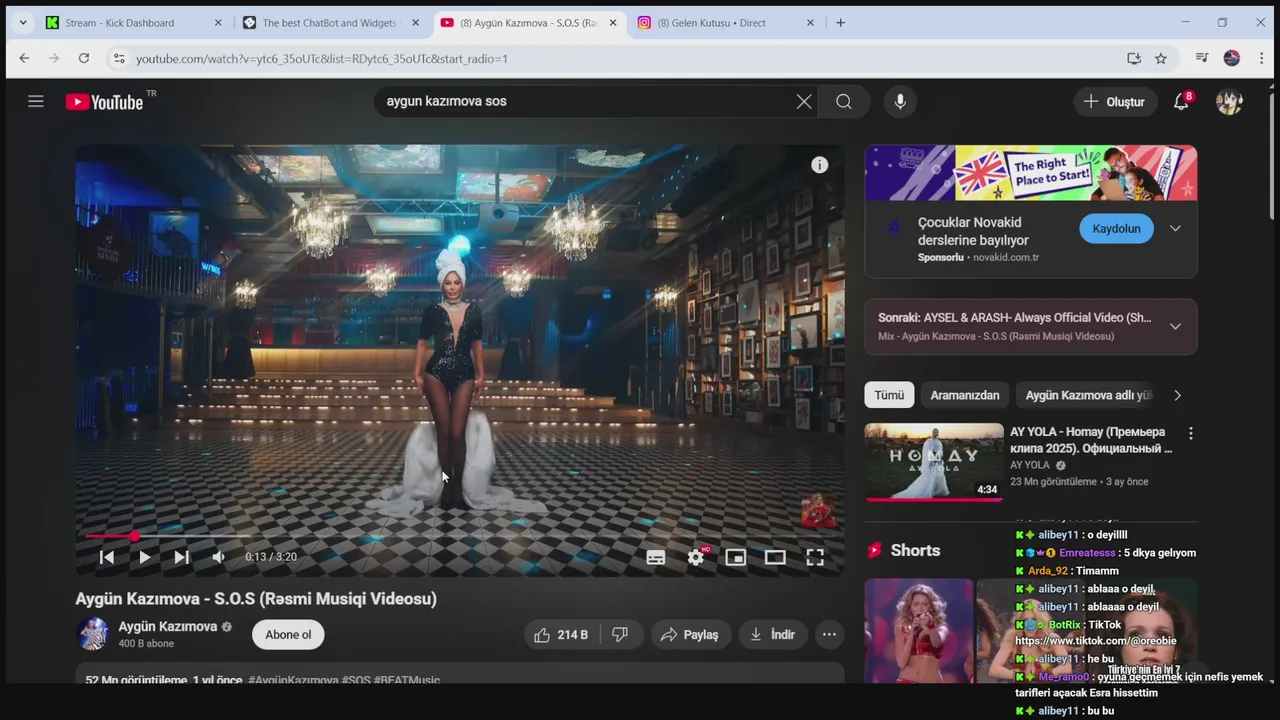Open the YouTube guide hamburger menu

coord(36,101)
